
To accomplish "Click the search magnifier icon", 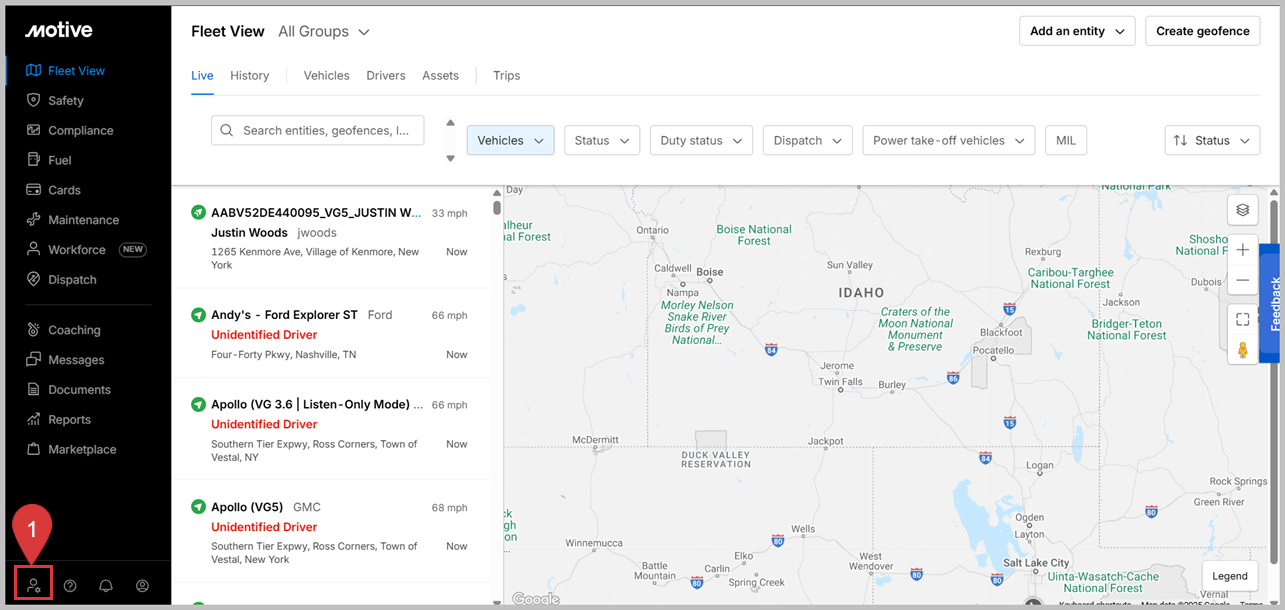I will click(226, 131).
